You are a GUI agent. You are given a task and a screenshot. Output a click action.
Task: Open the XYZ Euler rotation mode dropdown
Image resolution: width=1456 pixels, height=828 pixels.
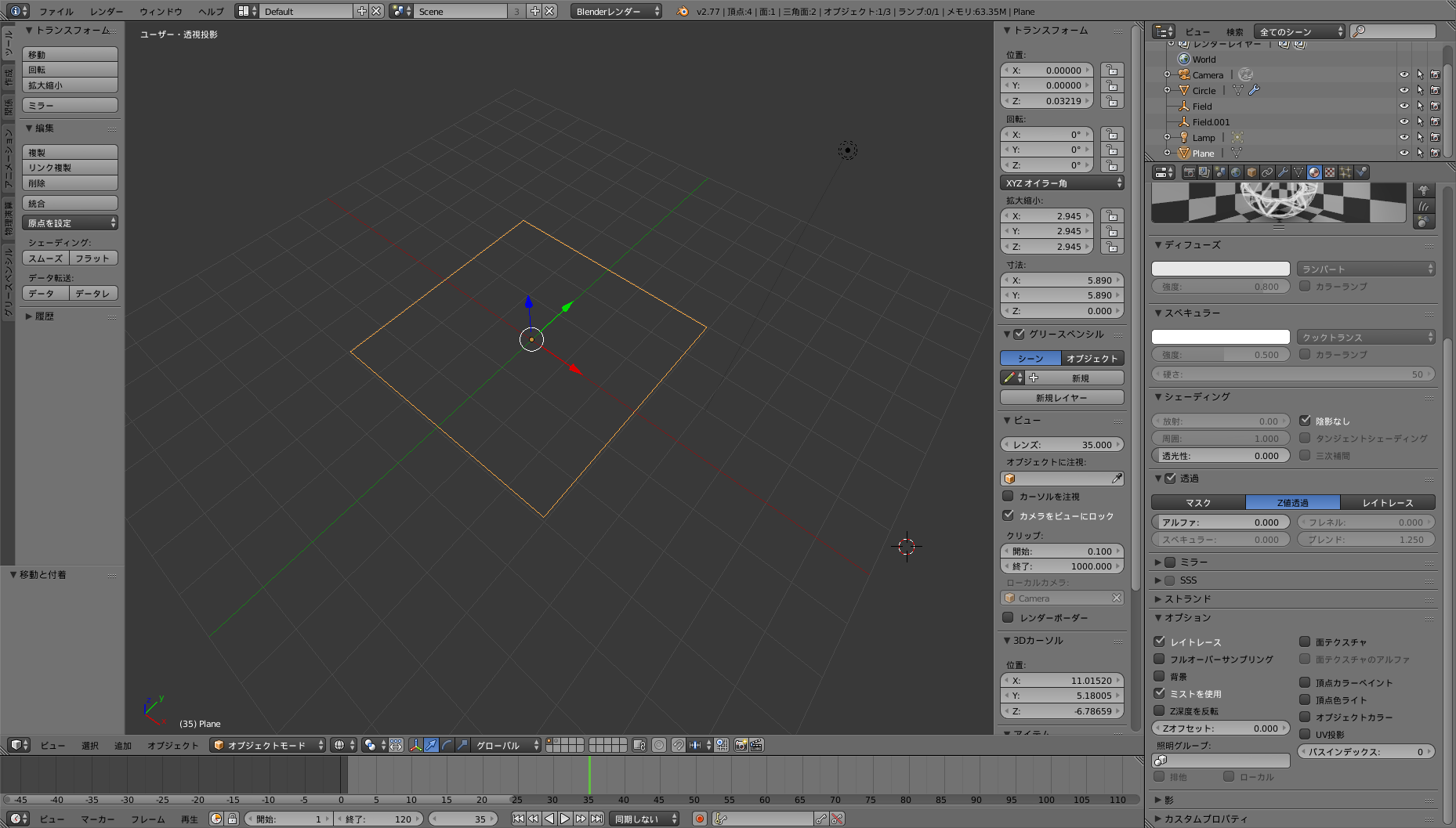(1062, 183)
